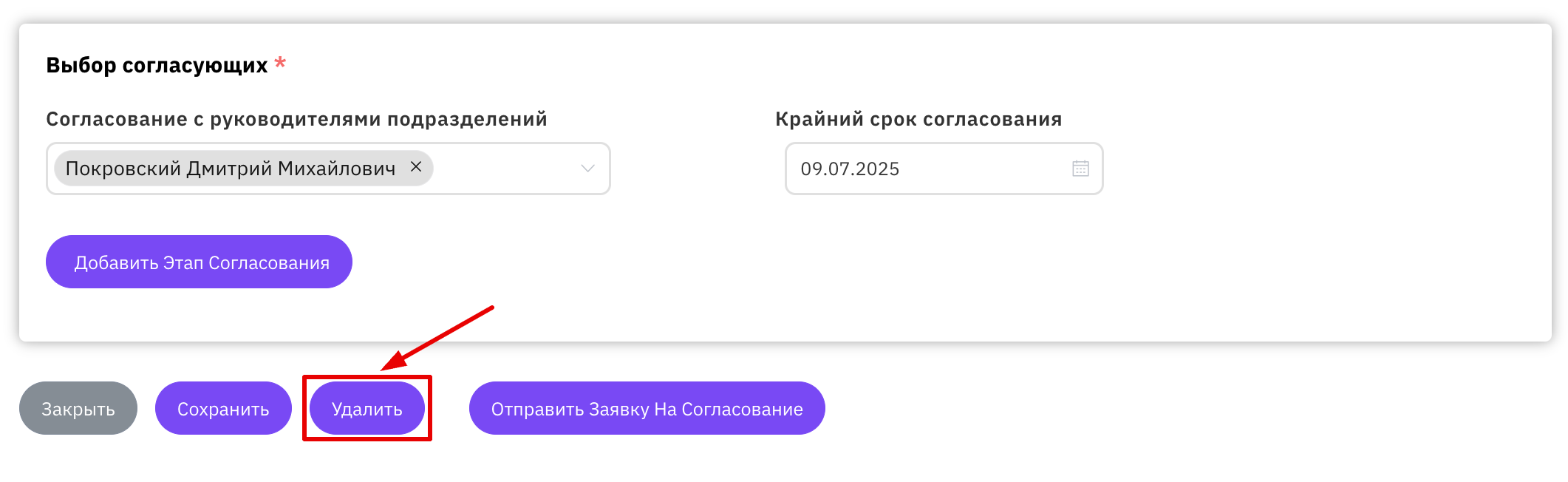Remove Покровский Дмитрий Михайлович tag with X
Image resolution: width=1568 pixels, height=482 pixels.
pyautogui.click(x=416, y=167)
